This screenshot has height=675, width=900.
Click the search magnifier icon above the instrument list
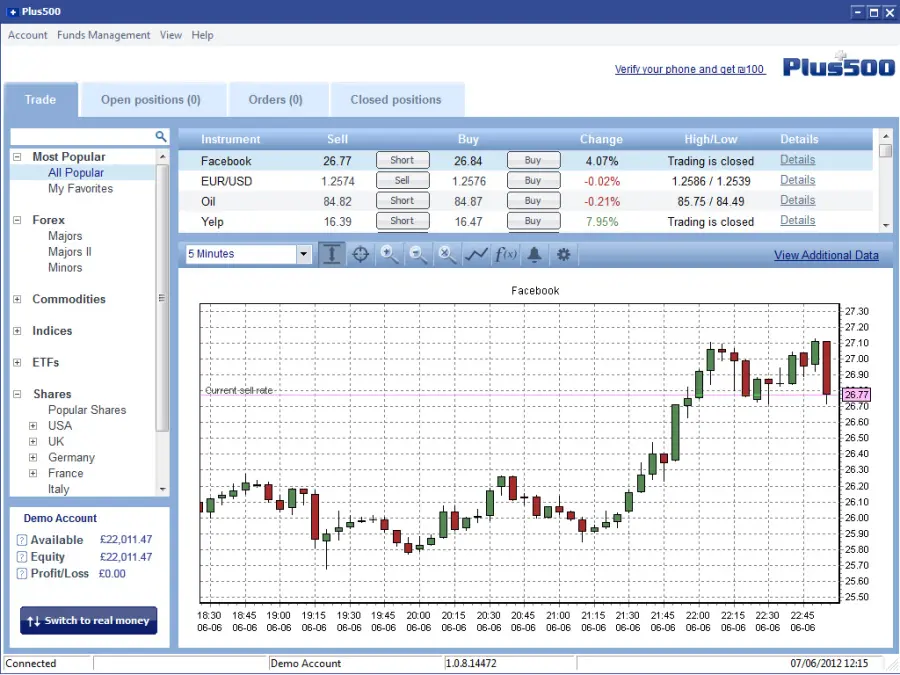[x=160, y=135]
